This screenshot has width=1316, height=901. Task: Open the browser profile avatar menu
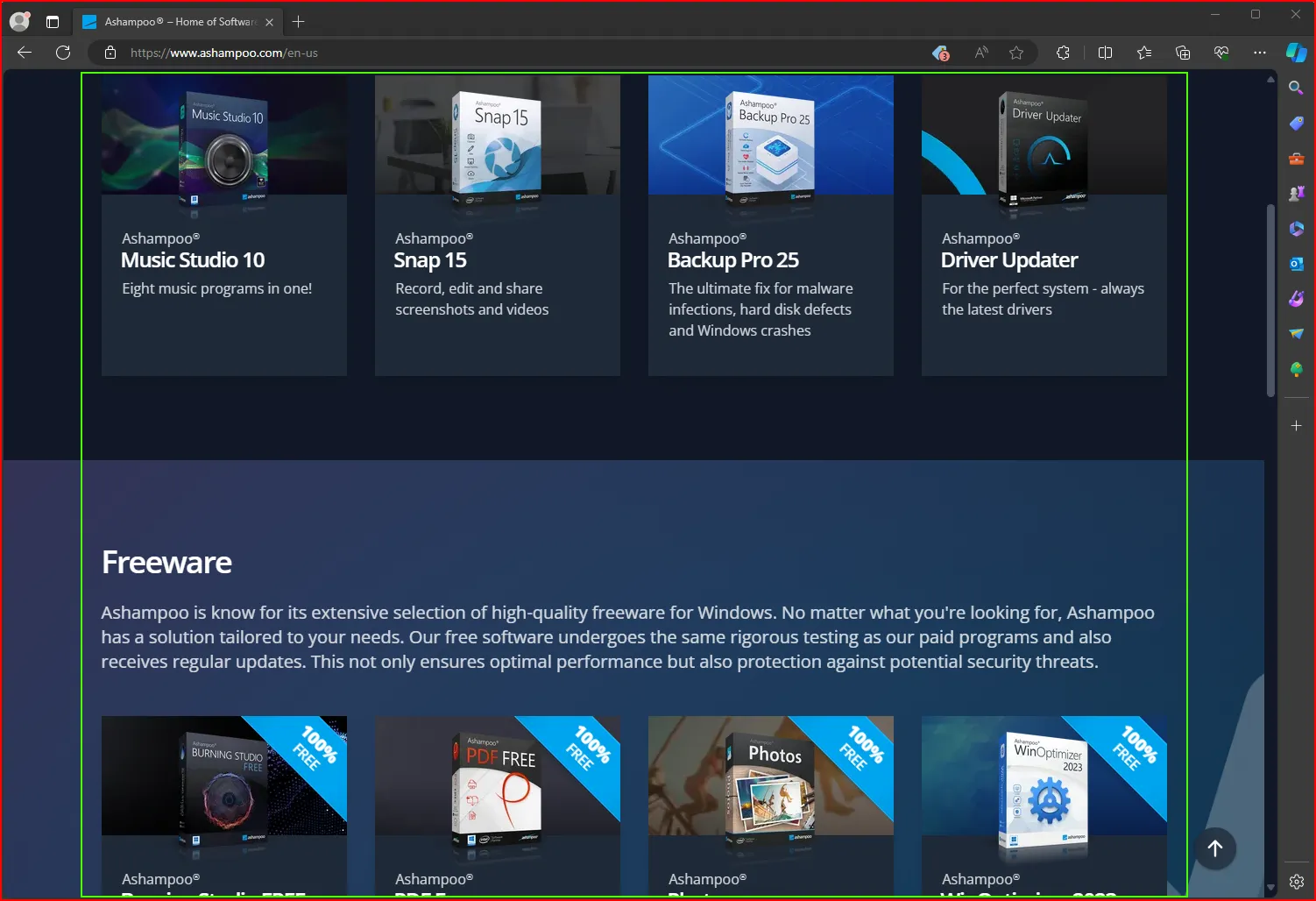(x=20, y=22)
